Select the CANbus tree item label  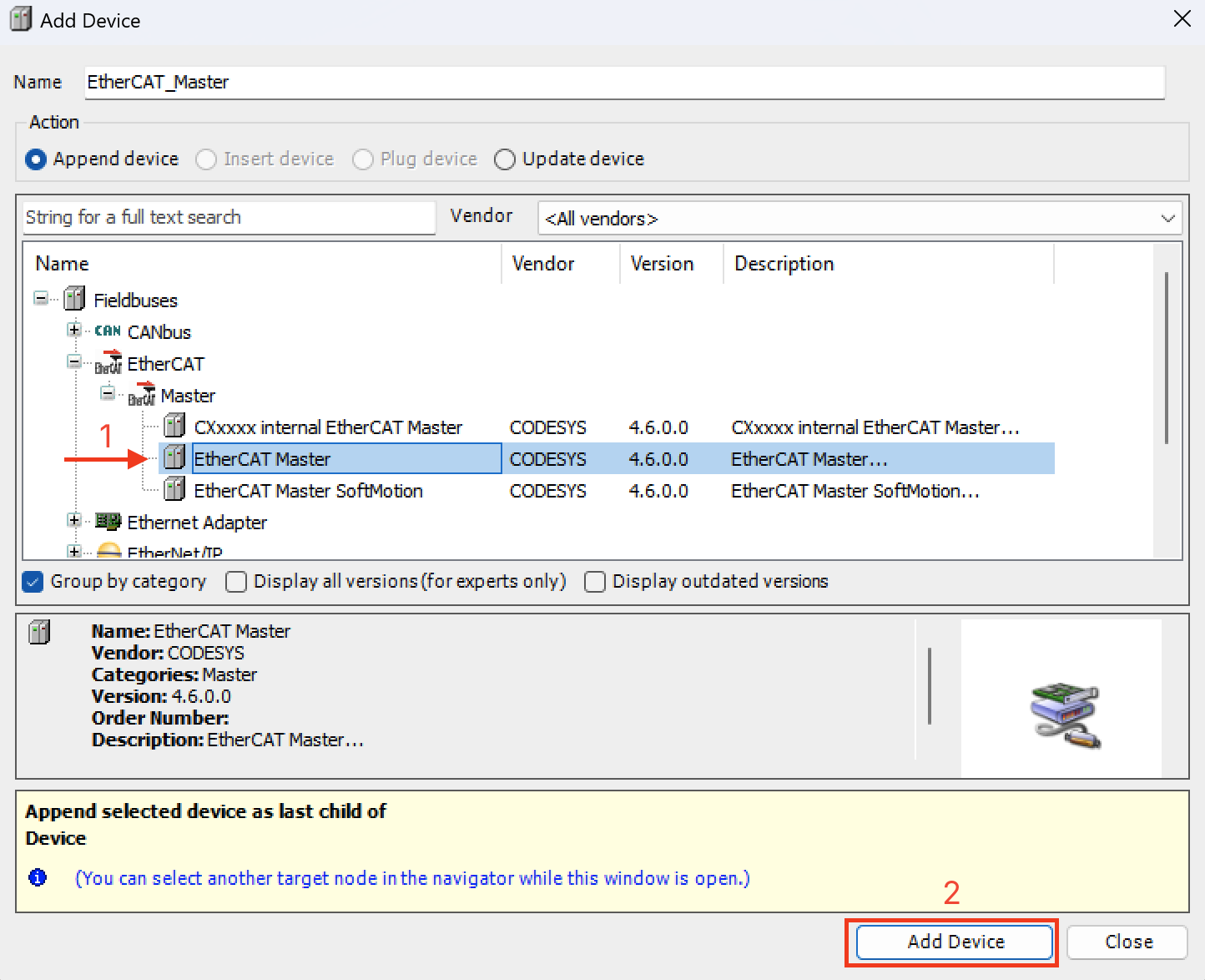tap(159, 332)
